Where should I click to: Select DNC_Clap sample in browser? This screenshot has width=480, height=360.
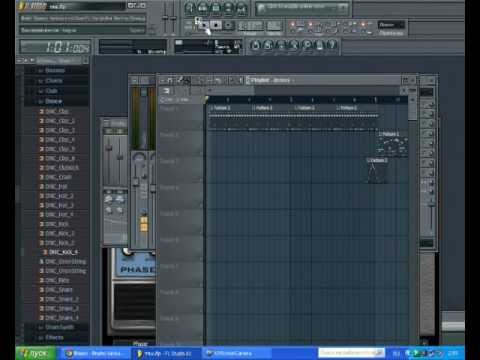click(57, 111)
